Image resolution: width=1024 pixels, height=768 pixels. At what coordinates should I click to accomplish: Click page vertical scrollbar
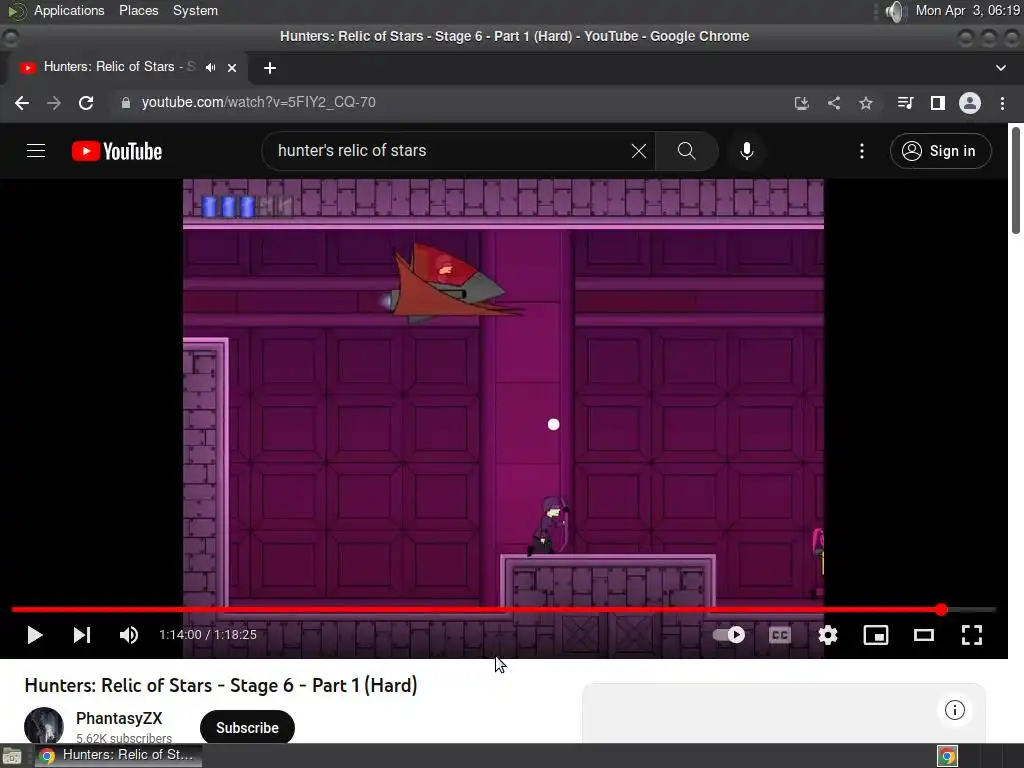pyautogui.click(x=1016, y=180)
